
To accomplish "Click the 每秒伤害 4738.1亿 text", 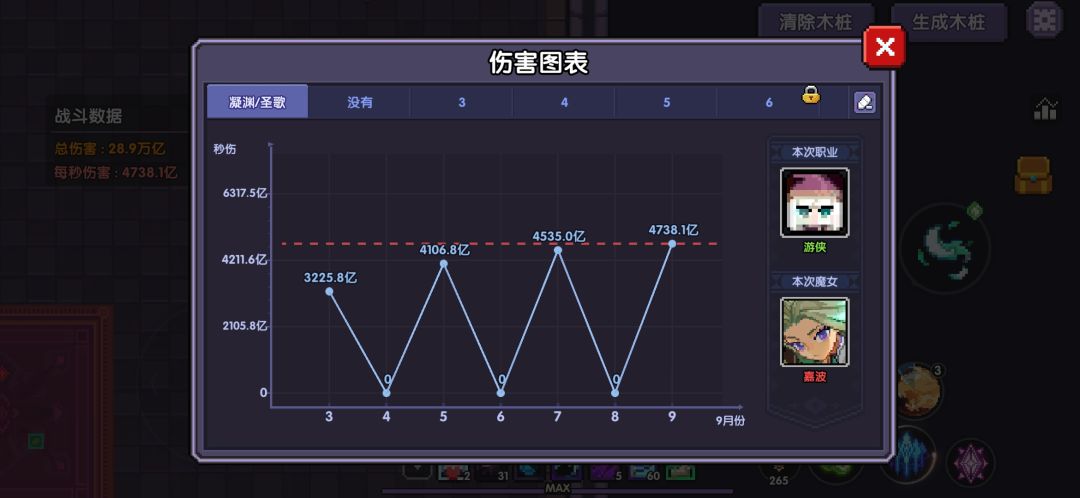I will coord(116,172).
